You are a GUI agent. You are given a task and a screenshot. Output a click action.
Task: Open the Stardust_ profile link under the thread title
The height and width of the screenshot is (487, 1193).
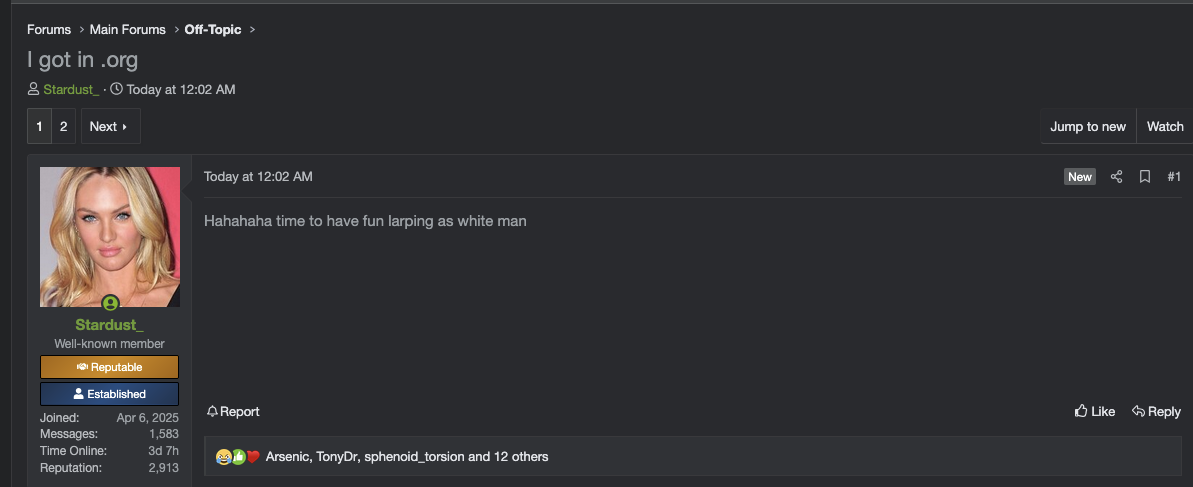pyautogui.click(x=72, y=90)
